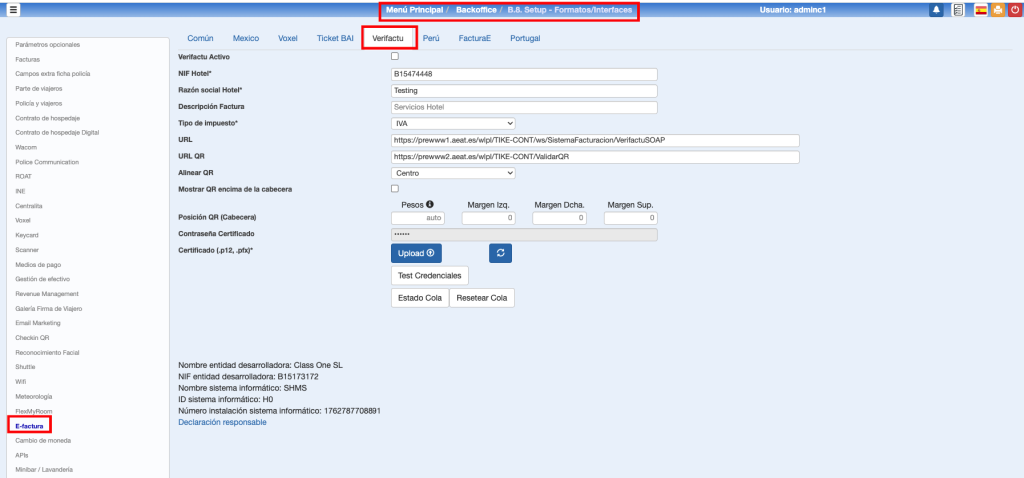Open the notifications bell
This screenshot has height=478, width=1024.
pos(937,10)
